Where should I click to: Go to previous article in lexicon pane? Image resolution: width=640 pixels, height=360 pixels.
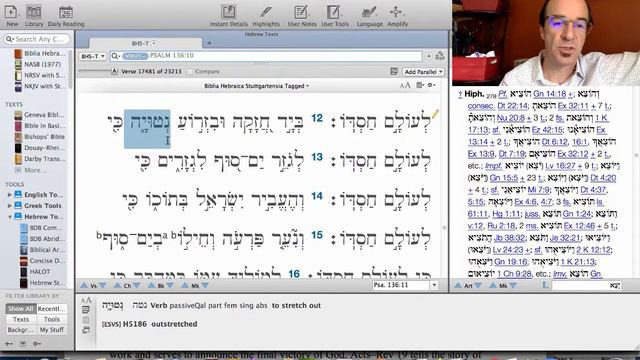[458, 285]
